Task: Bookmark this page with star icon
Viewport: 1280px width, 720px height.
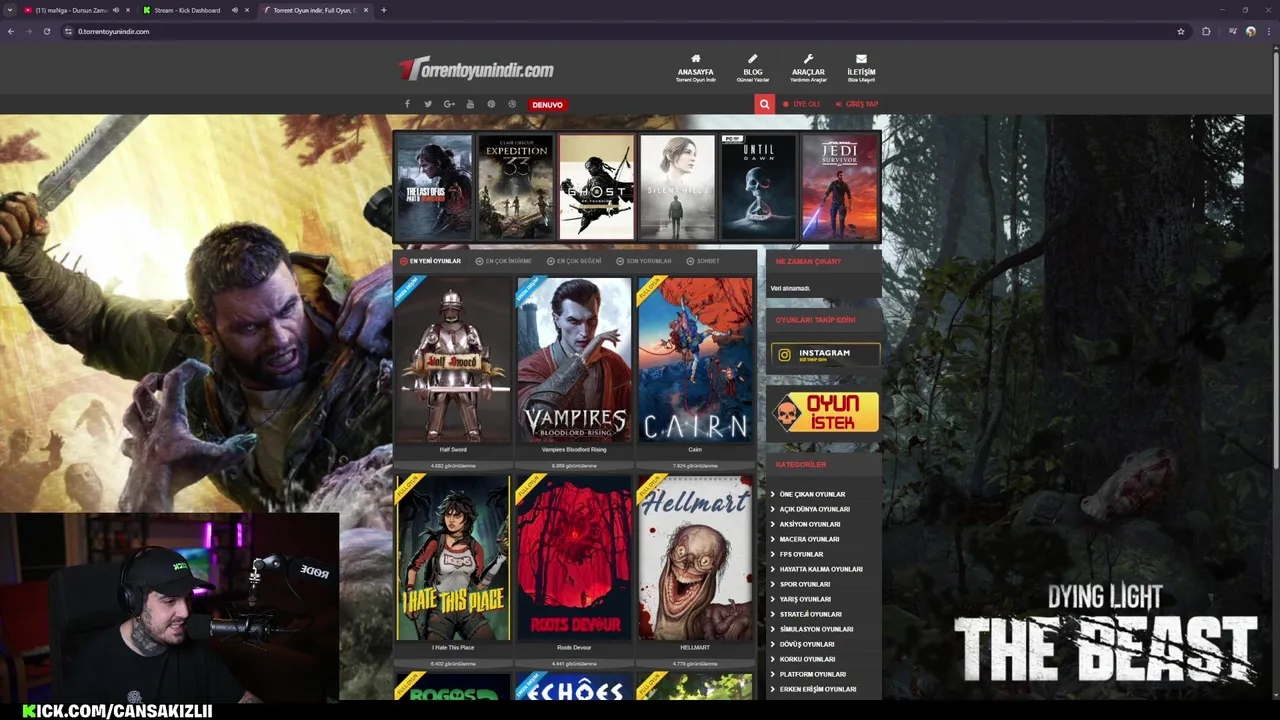Action: click(1181, 31)
